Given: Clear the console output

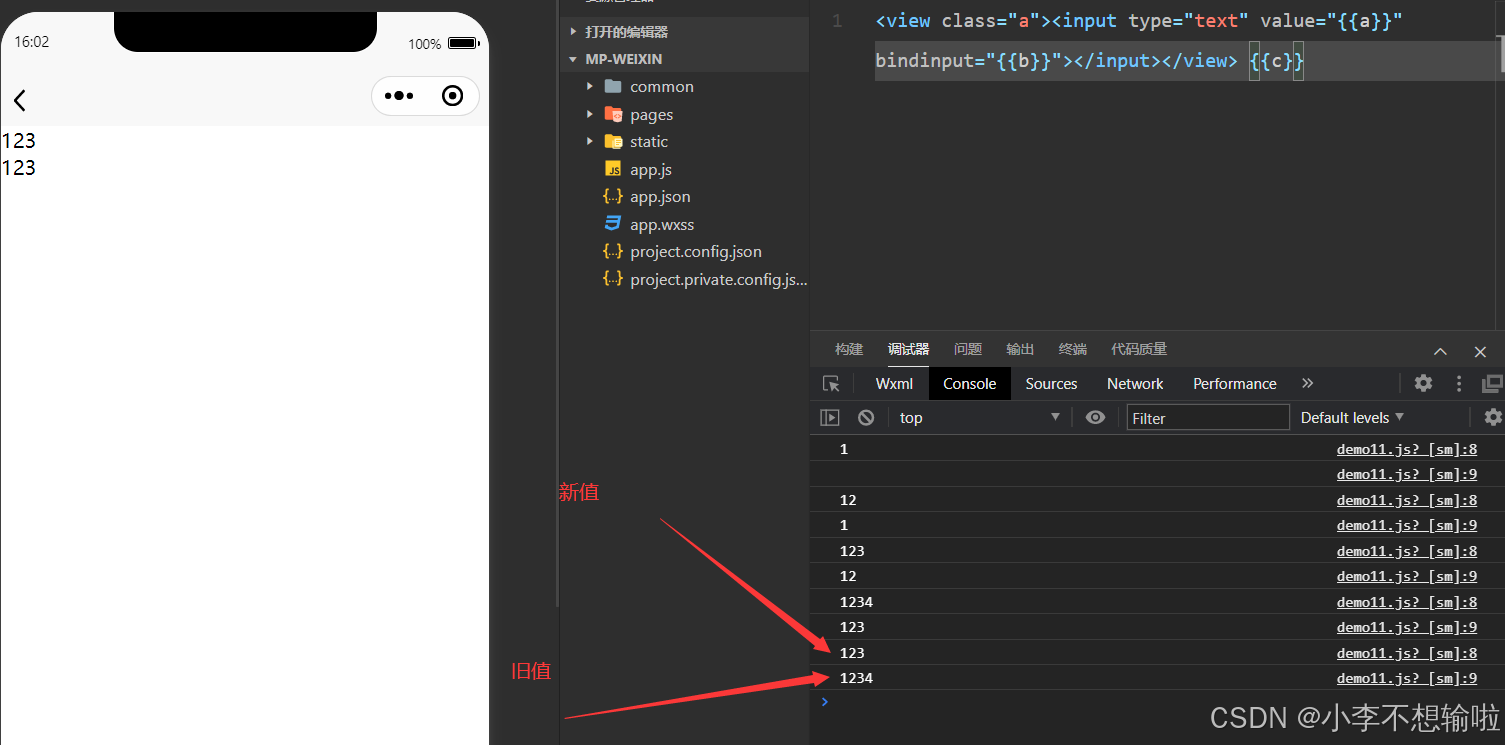Looking at the screenshot, I should (x=866, y=418).
